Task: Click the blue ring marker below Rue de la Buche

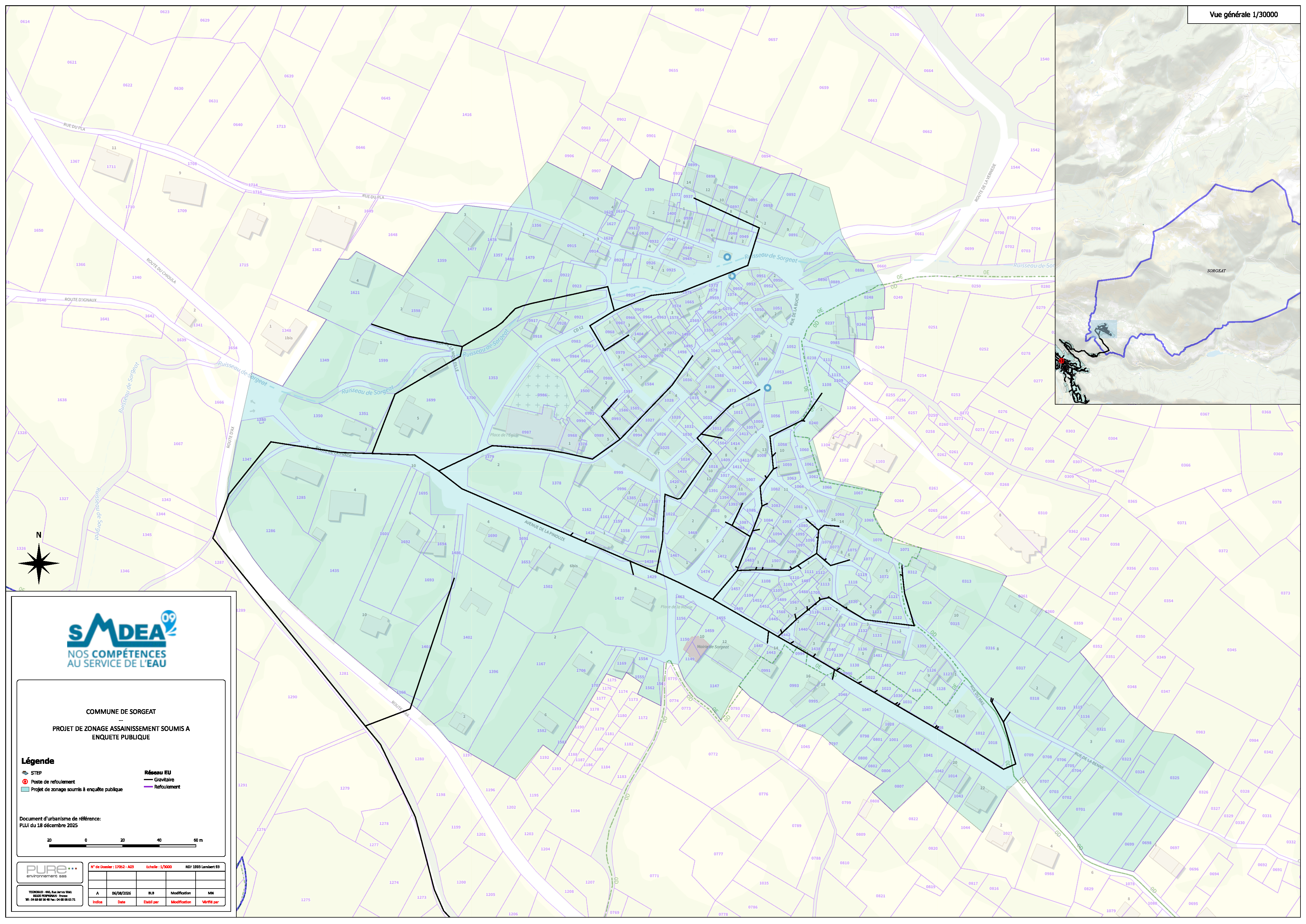Action: coord(767,388)
